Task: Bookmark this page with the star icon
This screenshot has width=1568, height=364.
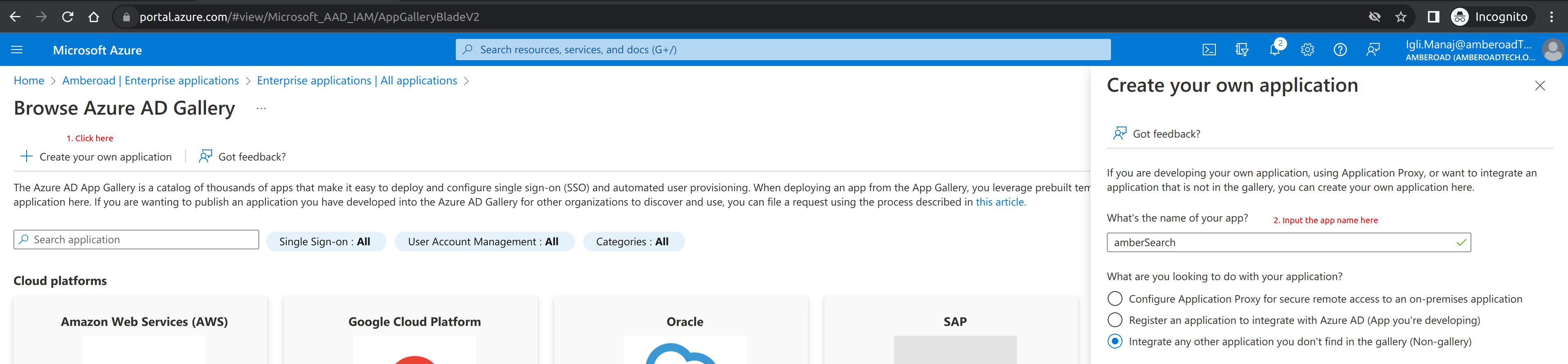Action: pyautogui.click(x=1401, y=17)
